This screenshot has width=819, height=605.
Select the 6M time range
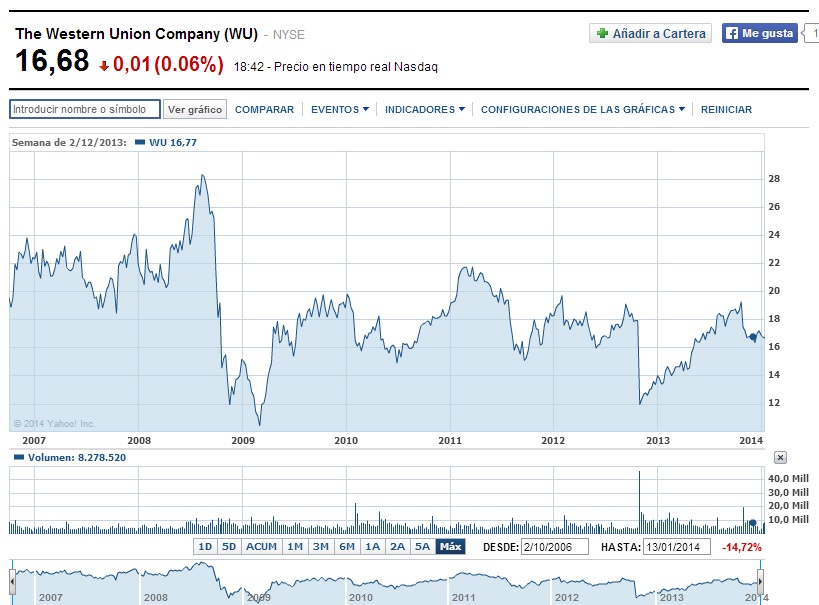347,547
